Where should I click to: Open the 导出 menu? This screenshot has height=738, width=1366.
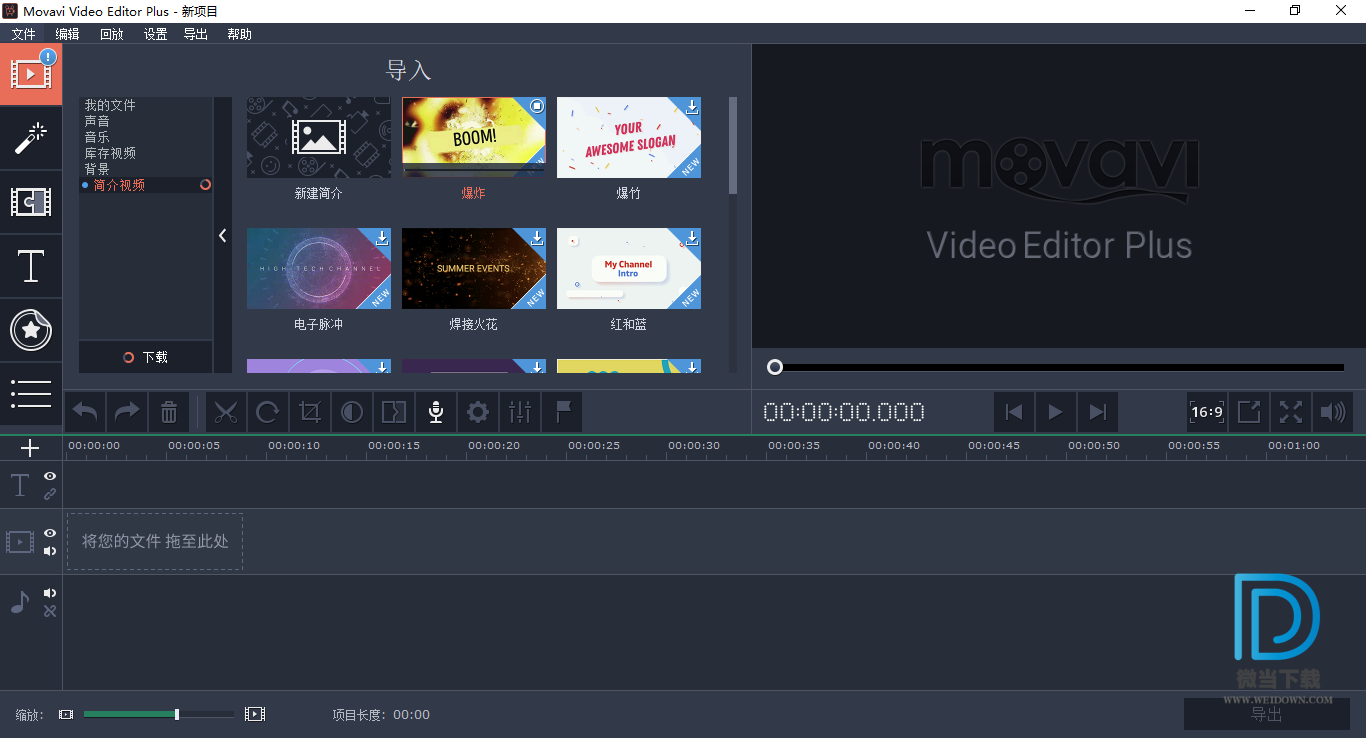tap(196, 34)
